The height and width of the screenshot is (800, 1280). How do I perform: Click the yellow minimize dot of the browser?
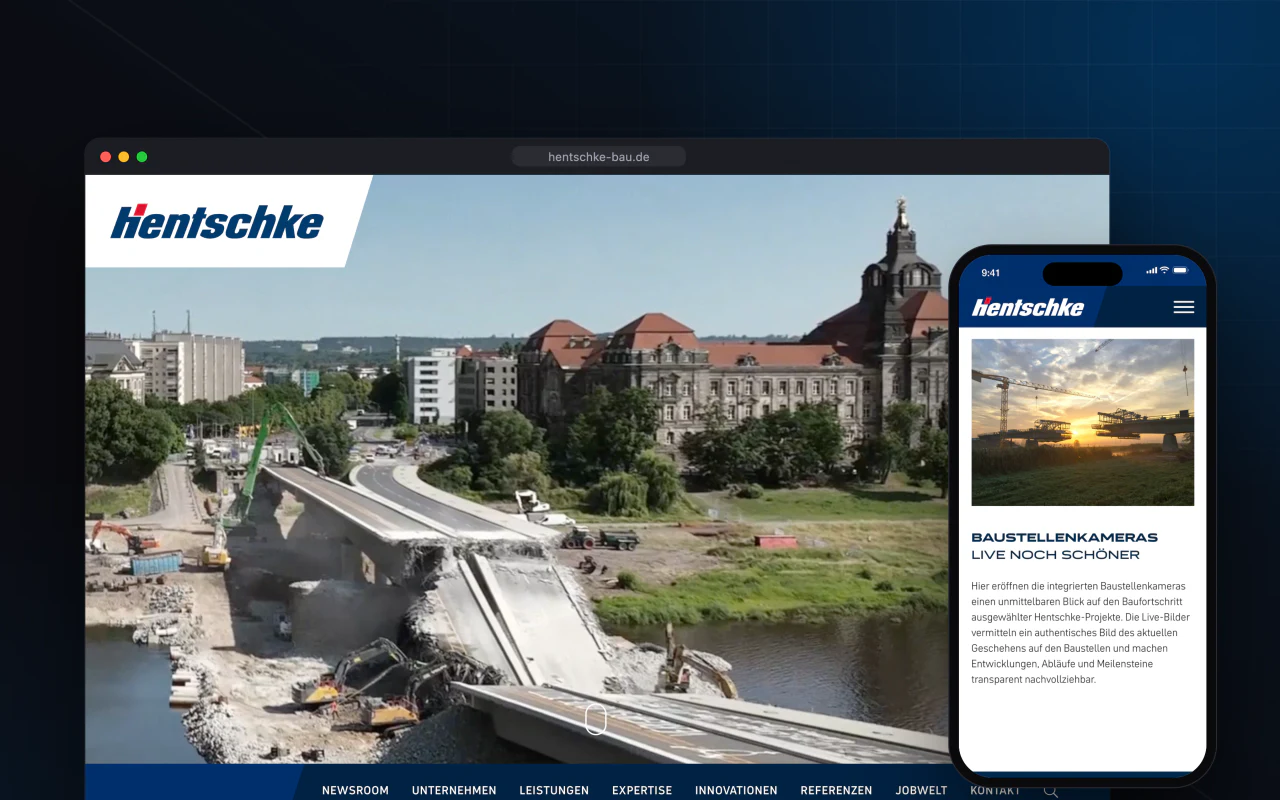tap(124, 157)
